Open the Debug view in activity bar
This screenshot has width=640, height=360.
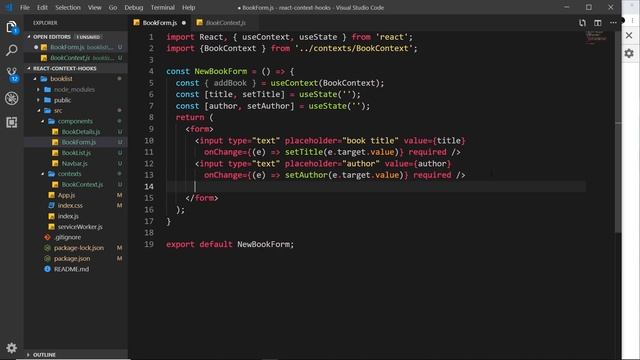tap(11, 98)
